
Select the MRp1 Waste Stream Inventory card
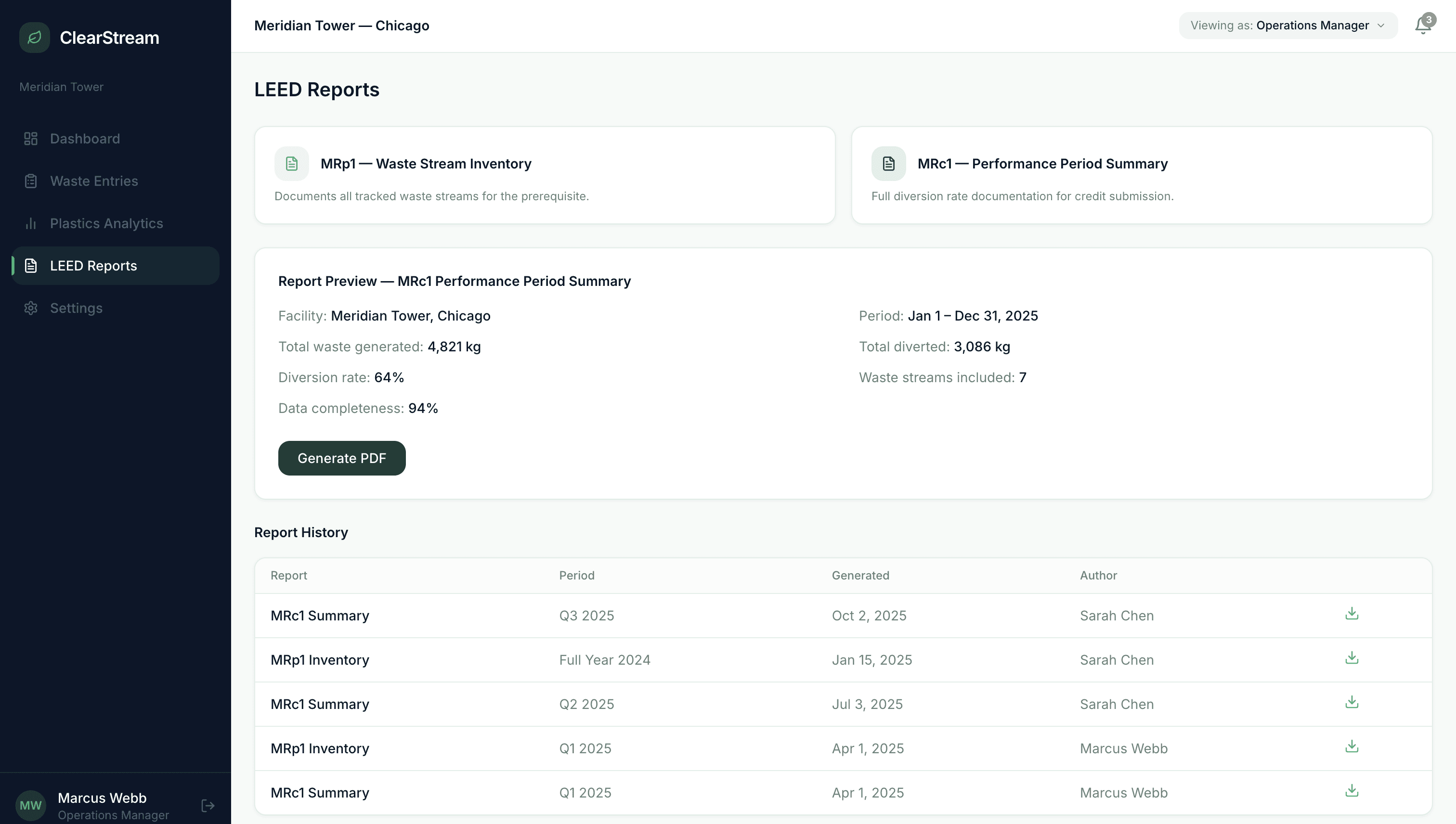545,176
